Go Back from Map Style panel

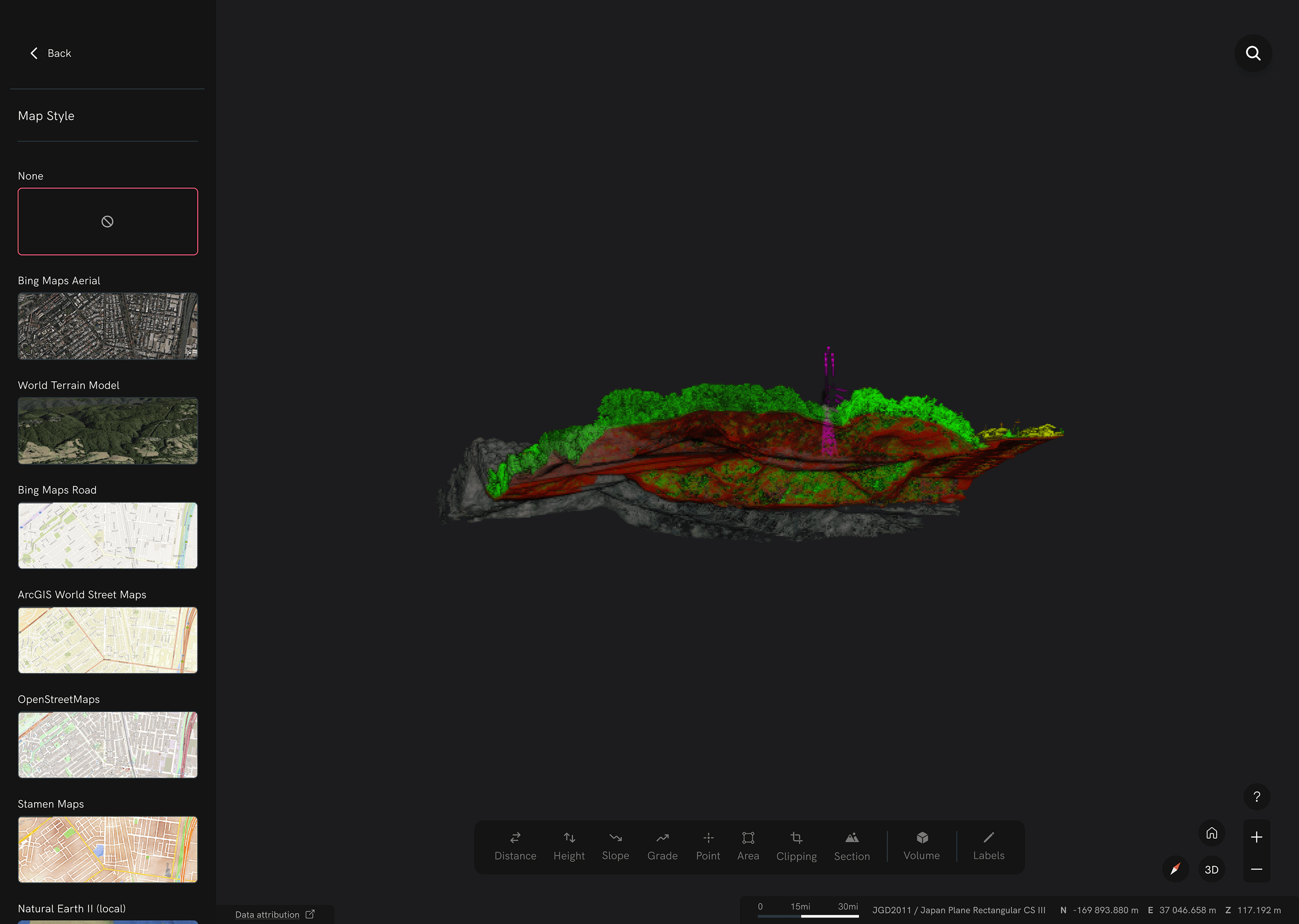51,54
